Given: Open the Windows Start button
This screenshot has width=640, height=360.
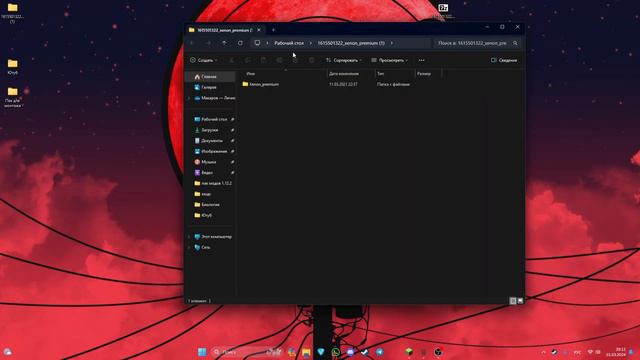Looking at the screenshot, I should (202, 352).
